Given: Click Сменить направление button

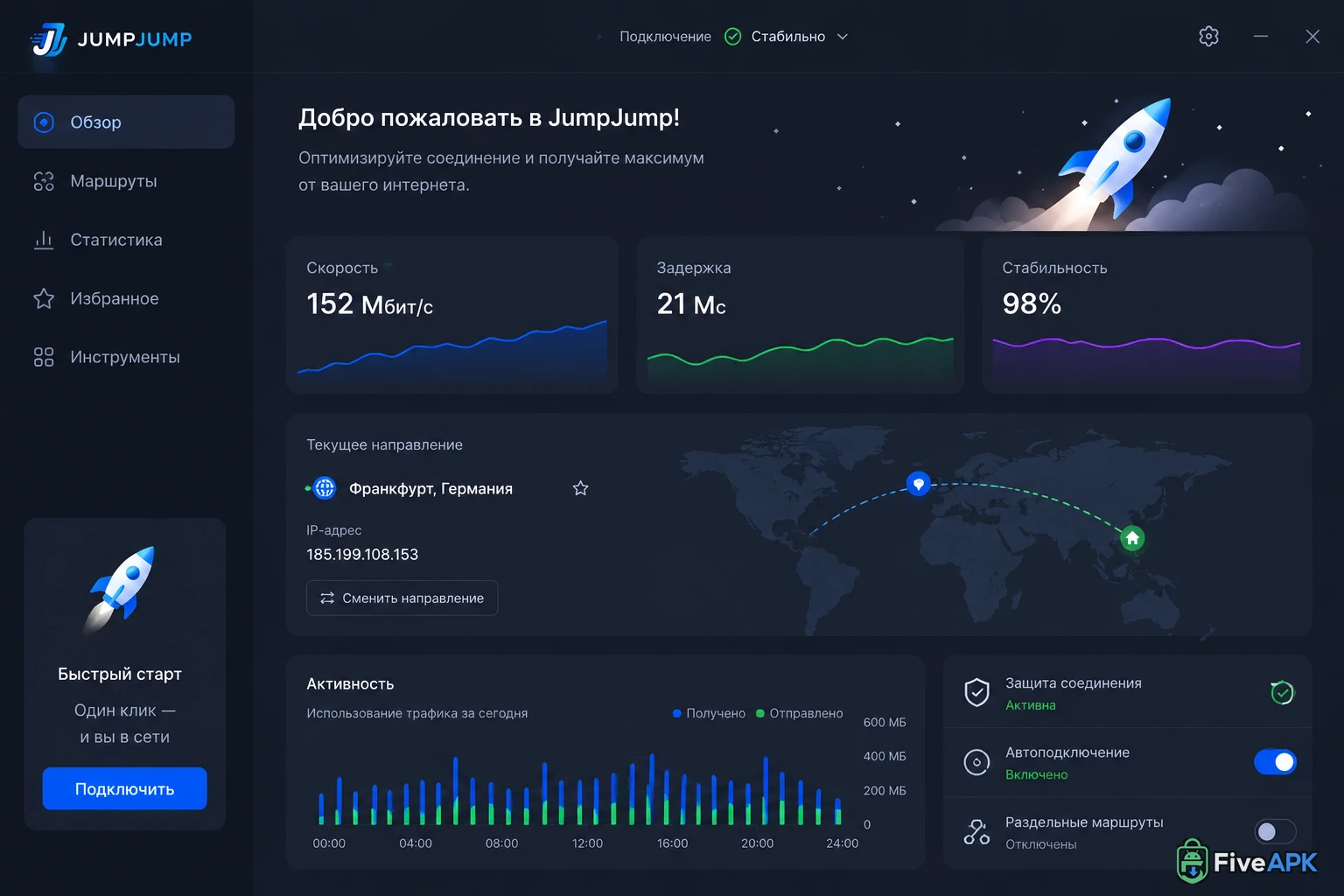Looking at the screenshot, I should [x=402, y=598].
